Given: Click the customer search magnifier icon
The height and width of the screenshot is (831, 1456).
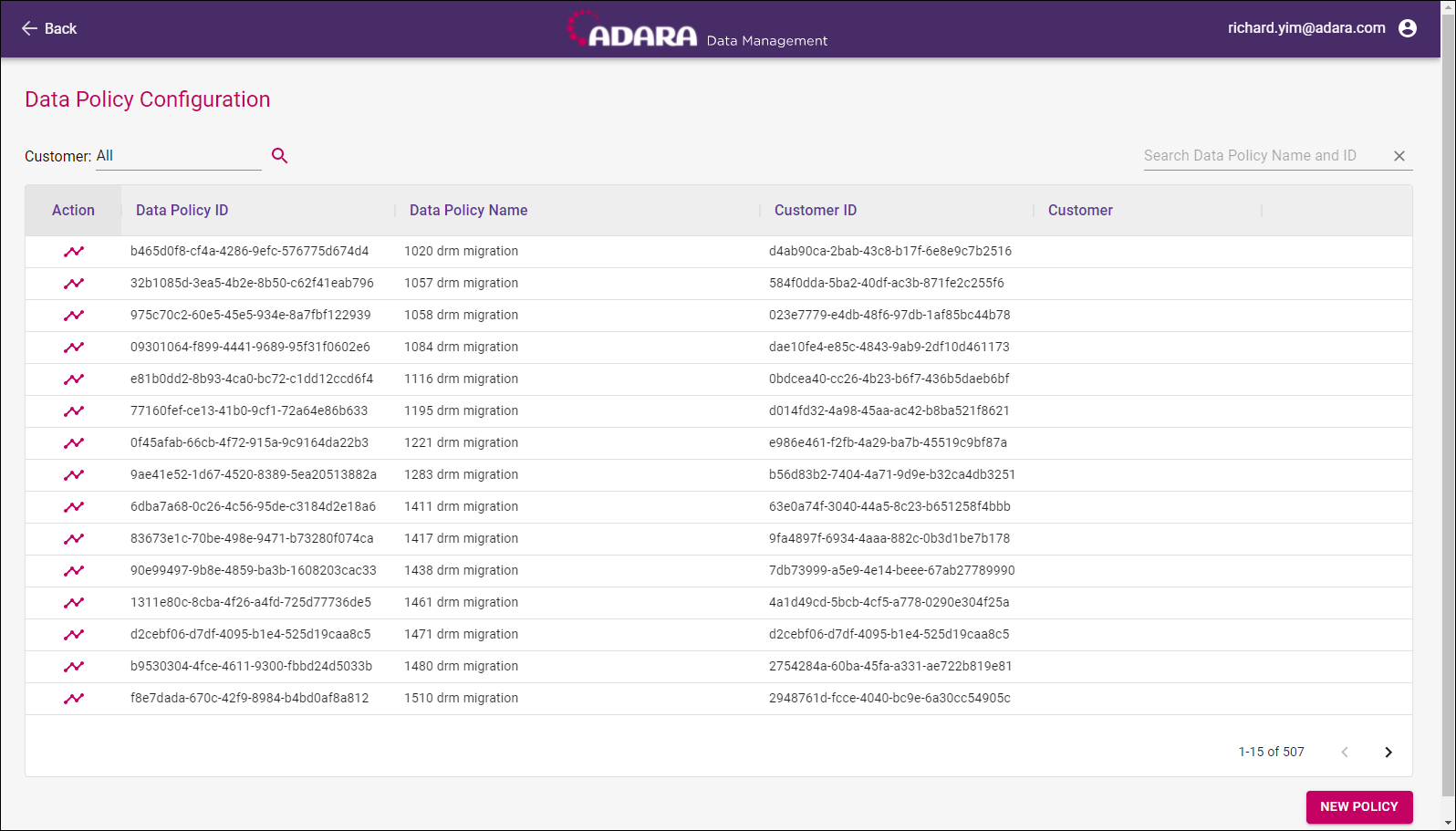Looking at the screenshot, I should 280,156.
